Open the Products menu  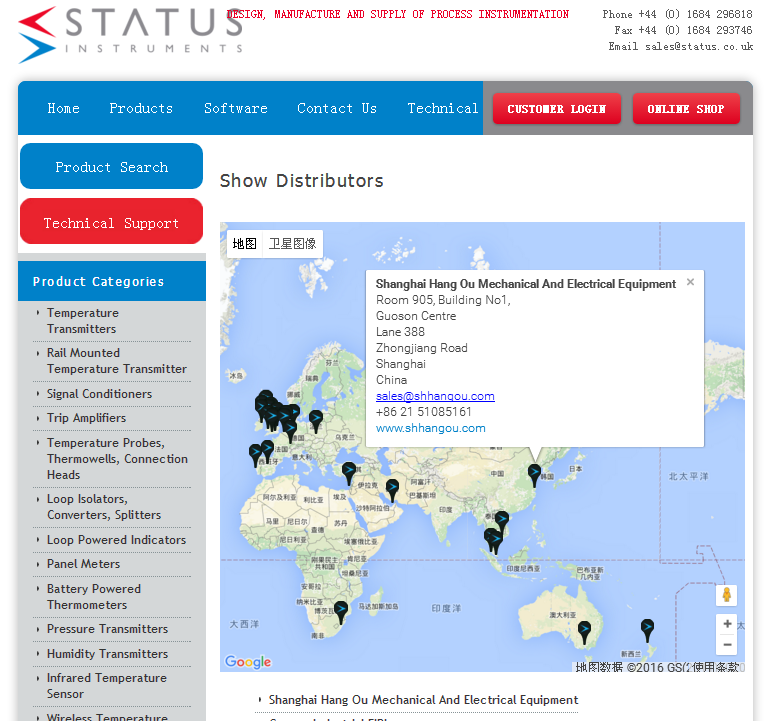point(141,108)
